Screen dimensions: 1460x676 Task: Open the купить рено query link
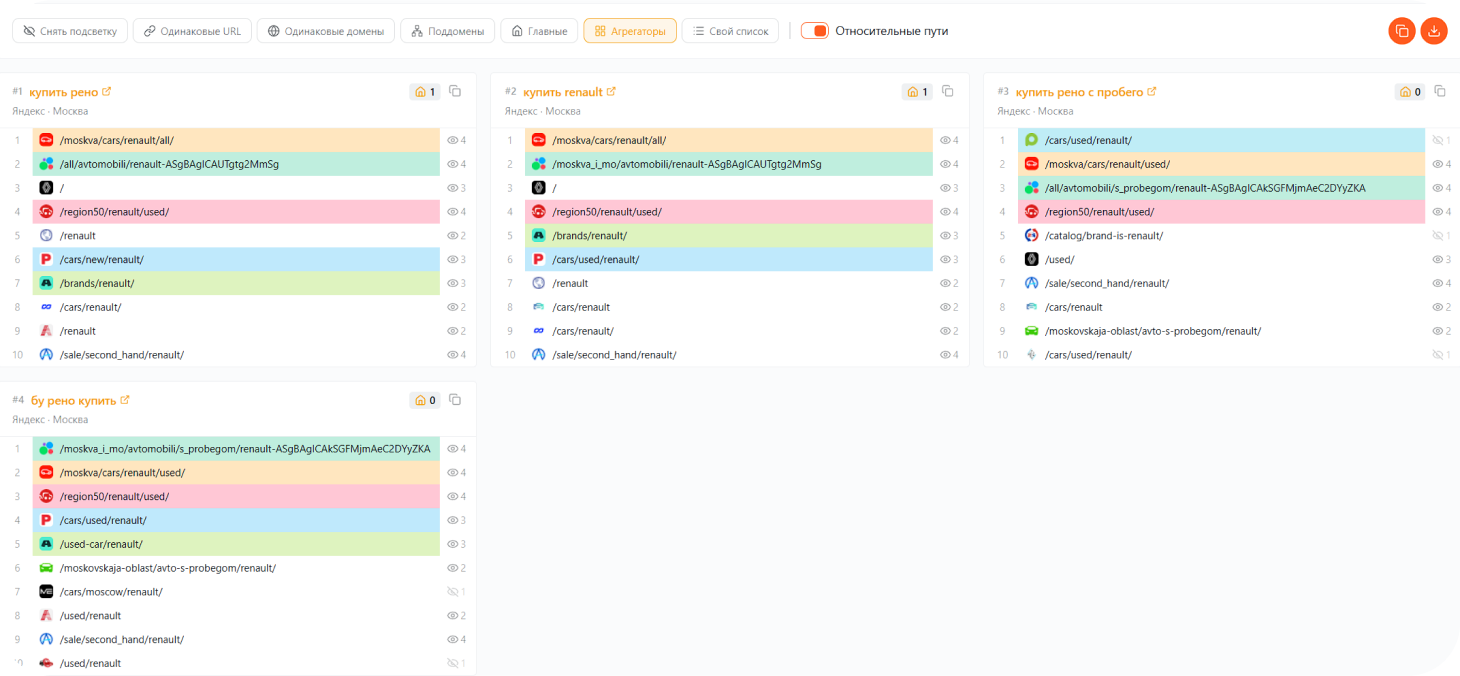70,92
